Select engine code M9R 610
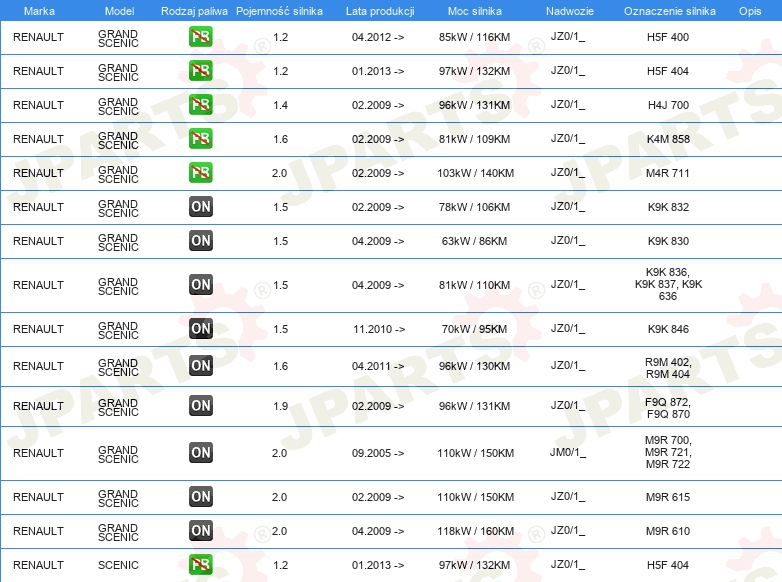The image size is (782, 582). [x=668, y=531]
